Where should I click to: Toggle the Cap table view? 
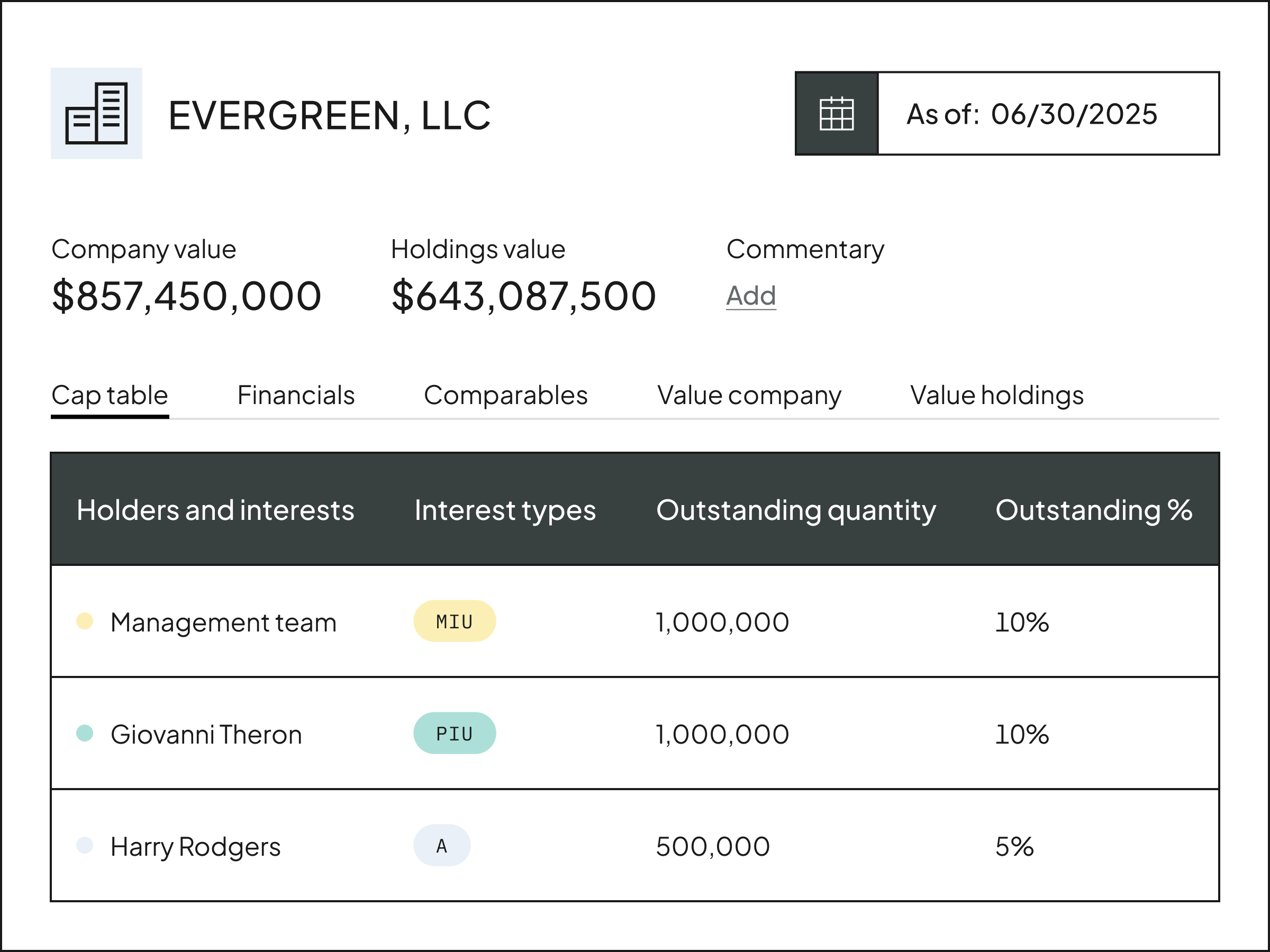coord(108,395)
